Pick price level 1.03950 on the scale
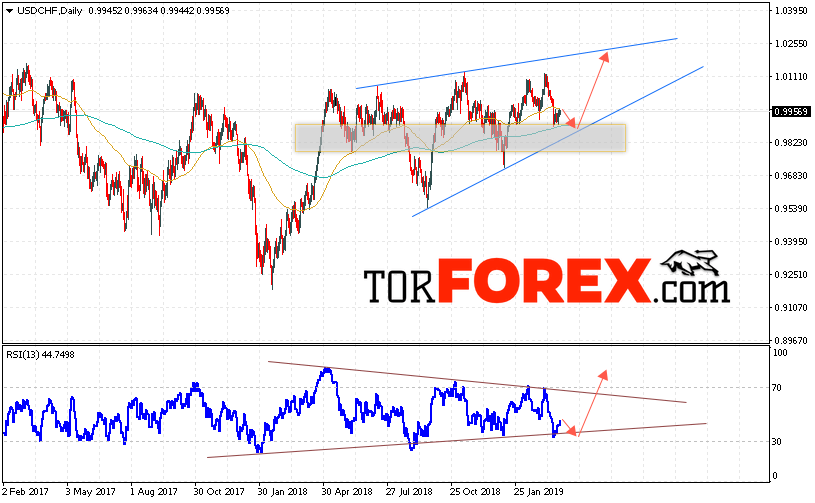 click(791, 10)
